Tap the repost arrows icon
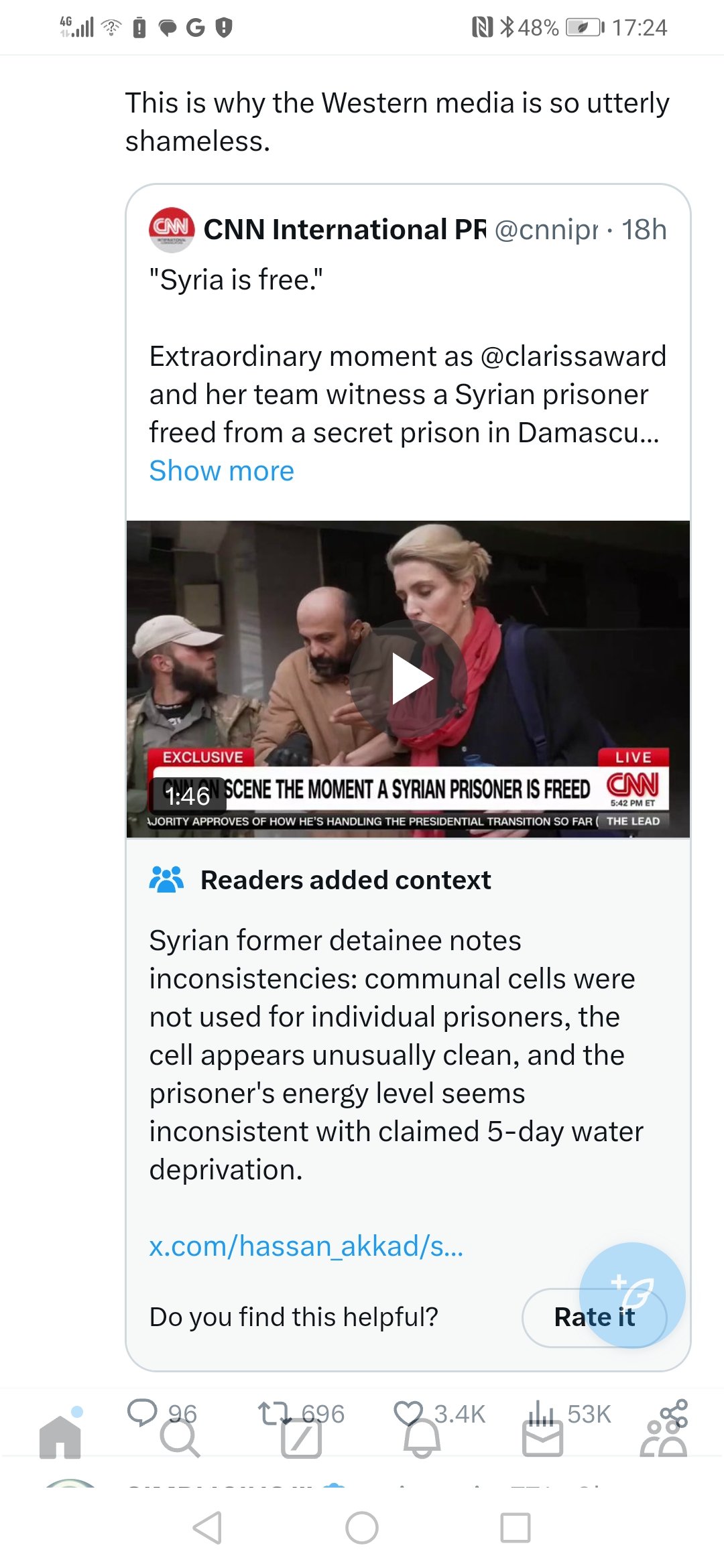Viewport: 724px width, 1568px height. click(276, 1413)
